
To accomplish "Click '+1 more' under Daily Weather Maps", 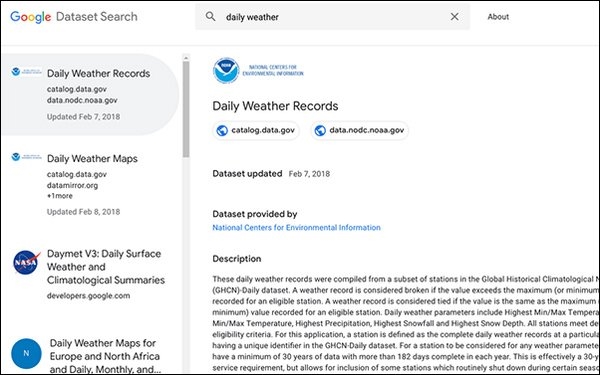I will (60, 196).
